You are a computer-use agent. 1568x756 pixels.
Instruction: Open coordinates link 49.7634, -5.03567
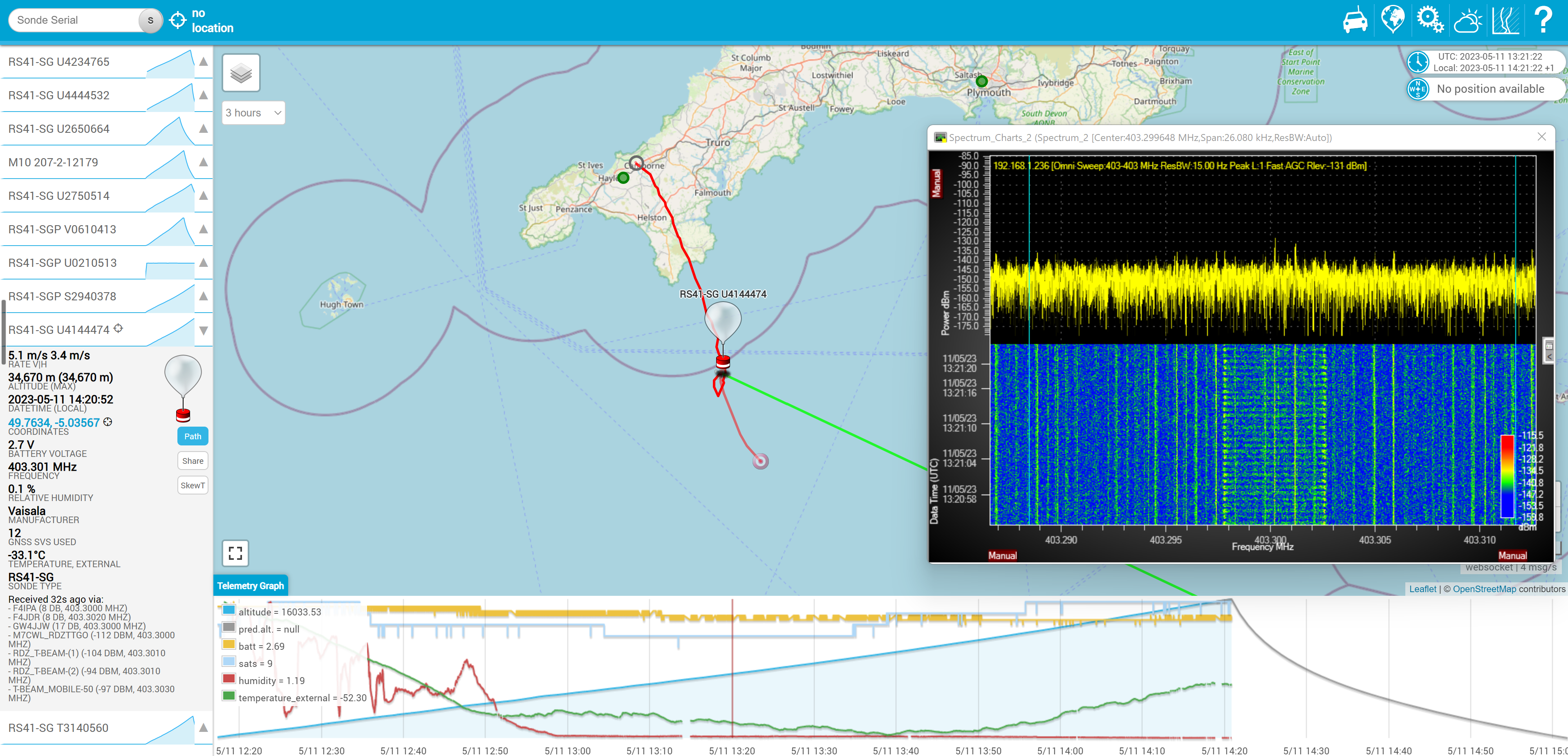click(54, 423)
